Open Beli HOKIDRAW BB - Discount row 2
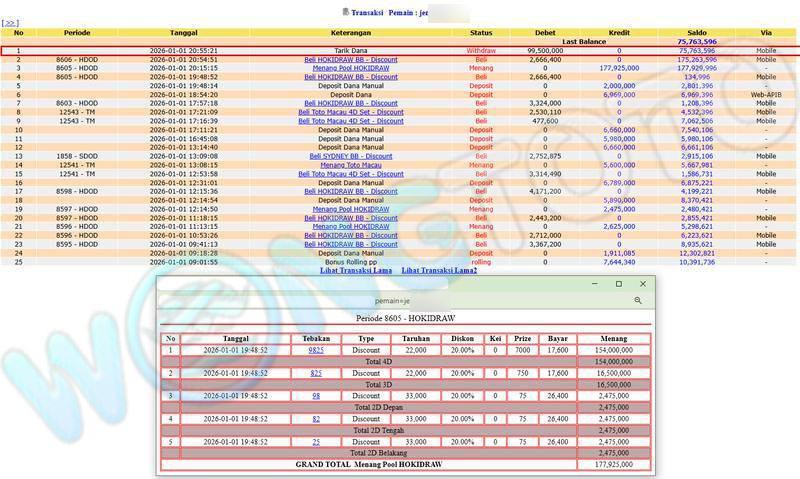 [350, 59]
